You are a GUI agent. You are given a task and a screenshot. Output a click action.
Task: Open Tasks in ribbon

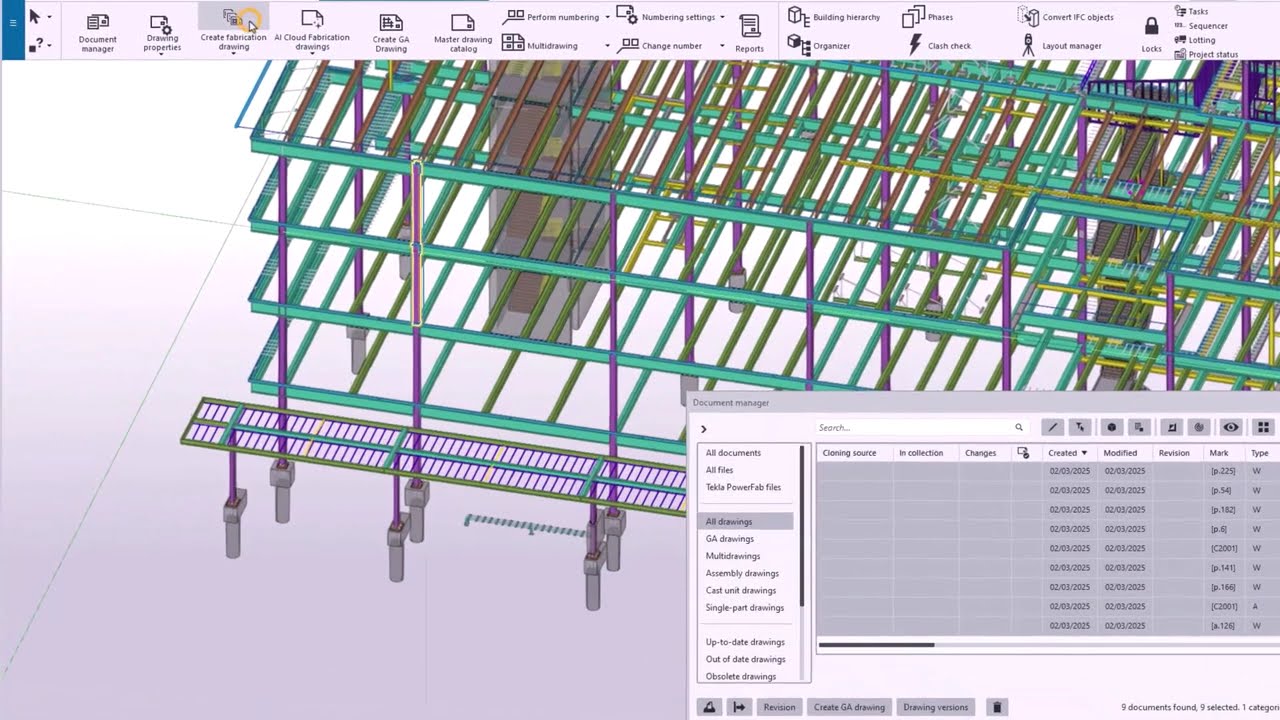(1192, 11)
